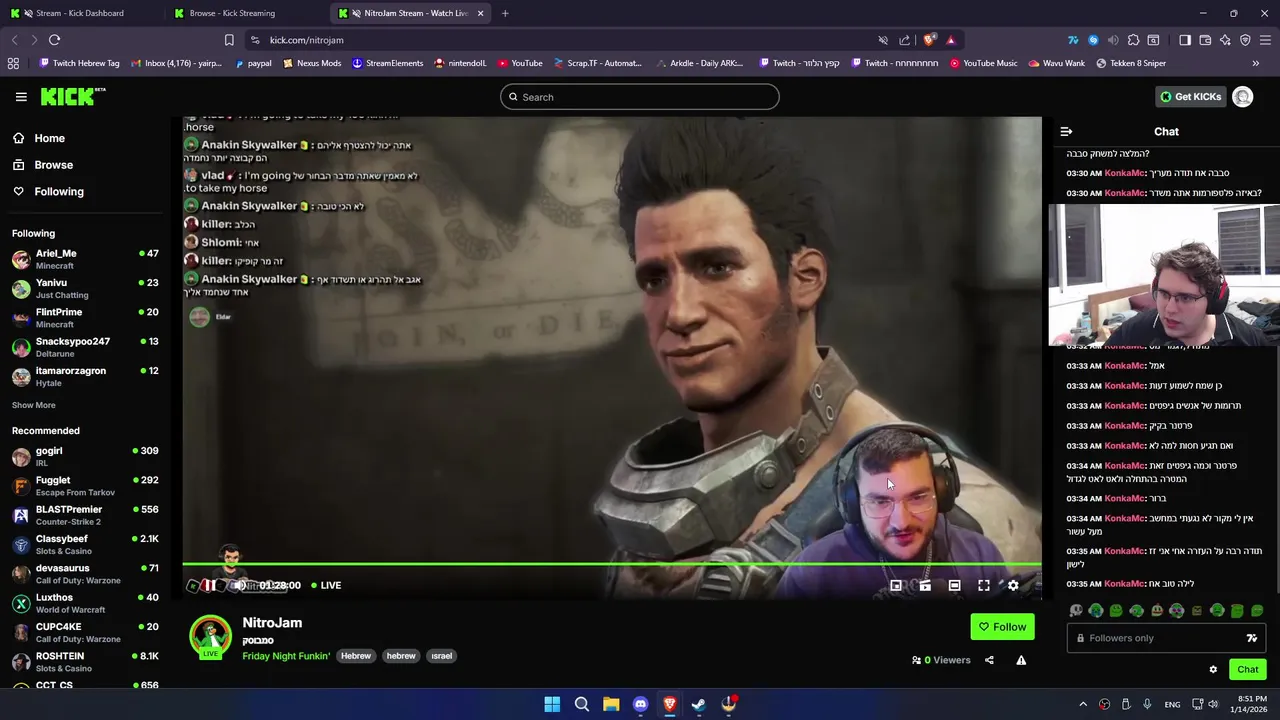Report the stream warning icon

point(1021,660)
